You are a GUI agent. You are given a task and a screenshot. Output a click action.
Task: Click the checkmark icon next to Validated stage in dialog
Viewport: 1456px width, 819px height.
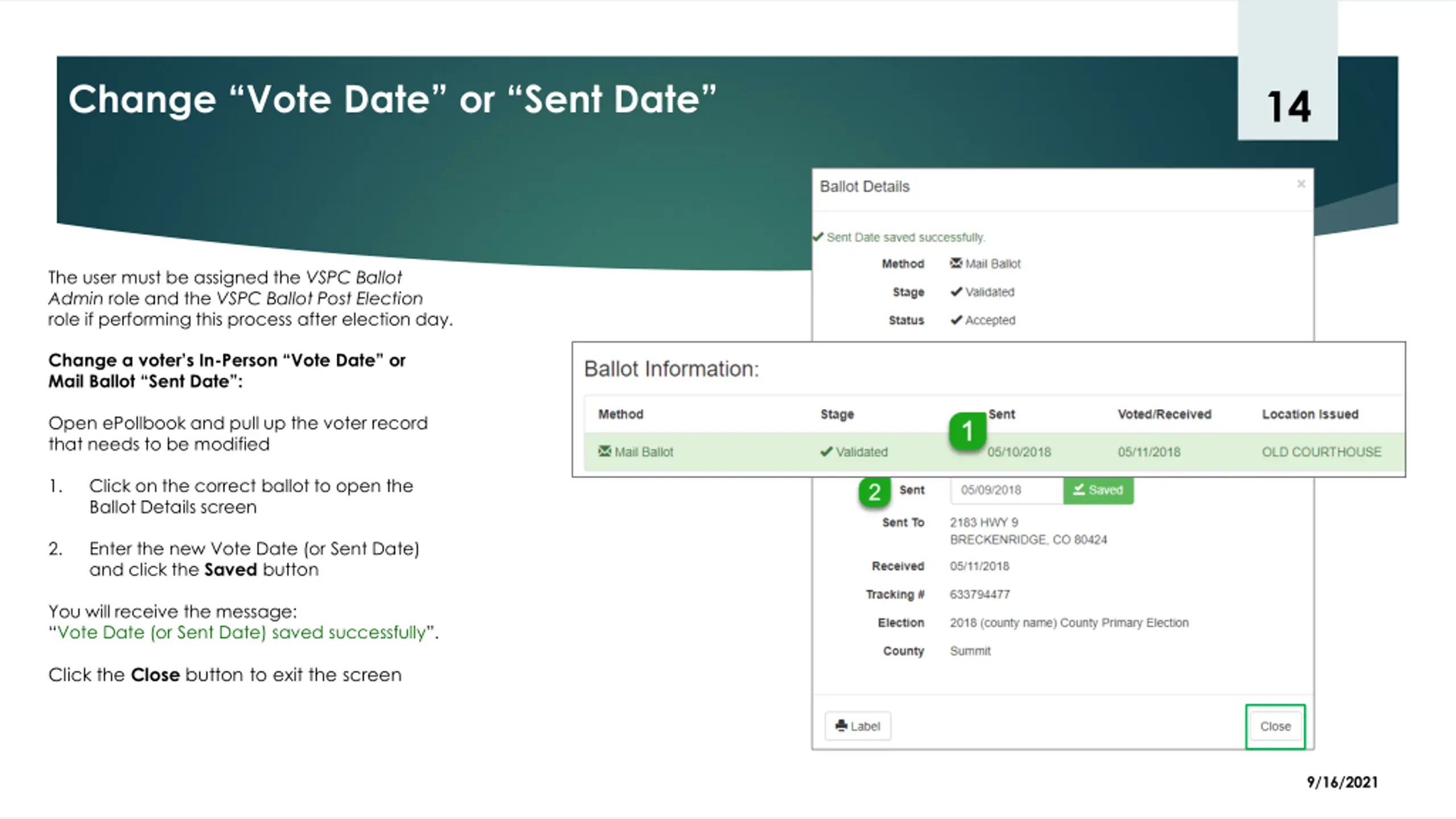pos(956,291)
